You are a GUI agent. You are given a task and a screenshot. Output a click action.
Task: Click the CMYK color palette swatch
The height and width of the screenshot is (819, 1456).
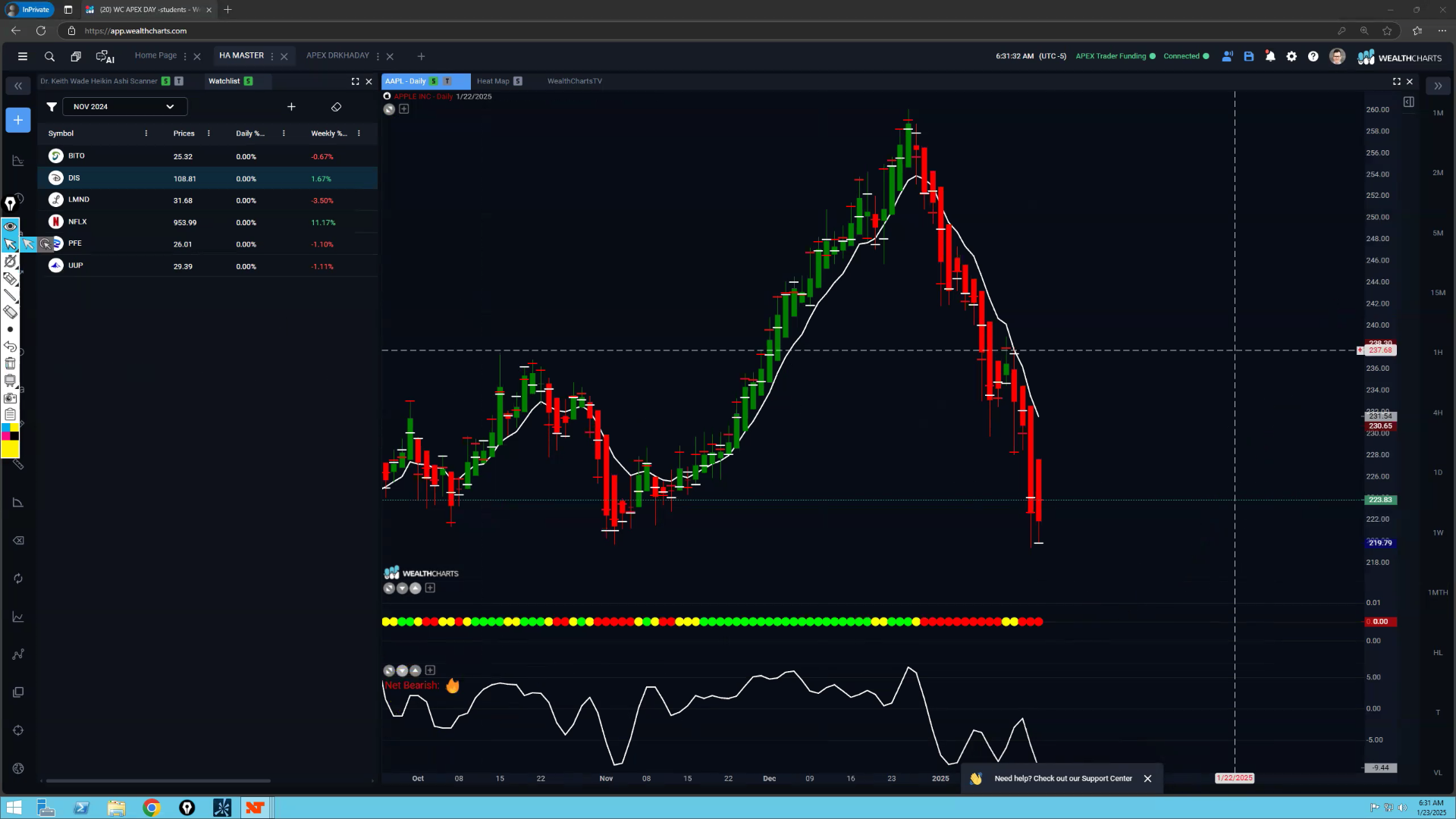[x=10, y=432]
